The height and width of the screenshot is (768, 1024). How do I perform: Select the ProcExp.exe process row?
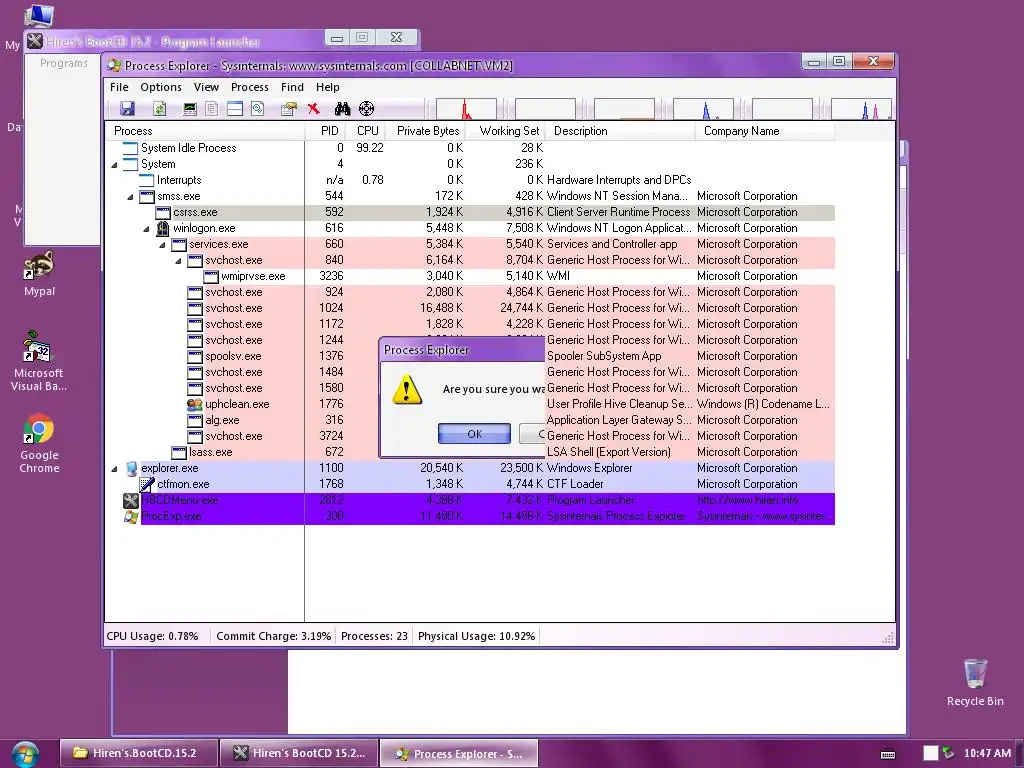470,516
